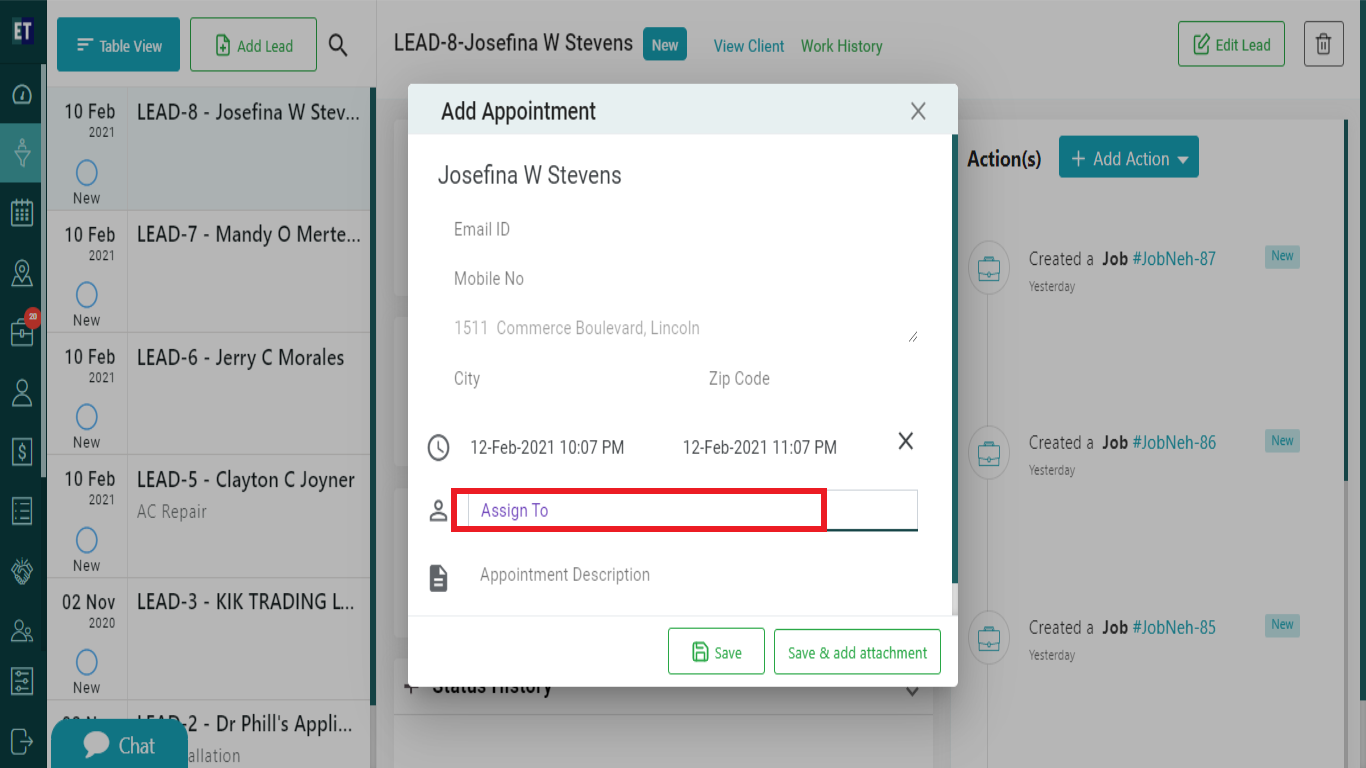Open the jobs briefcase icon with badge

click(22, 331)
